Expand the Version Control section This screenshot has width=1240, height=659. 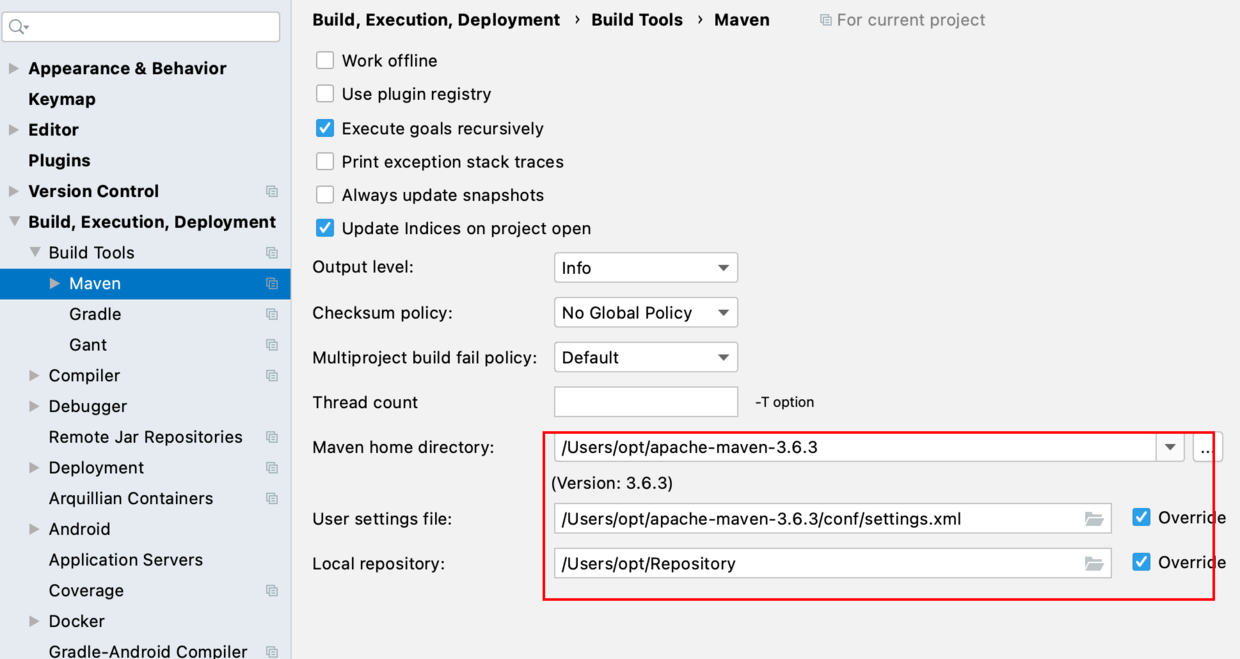coord(13,191)
